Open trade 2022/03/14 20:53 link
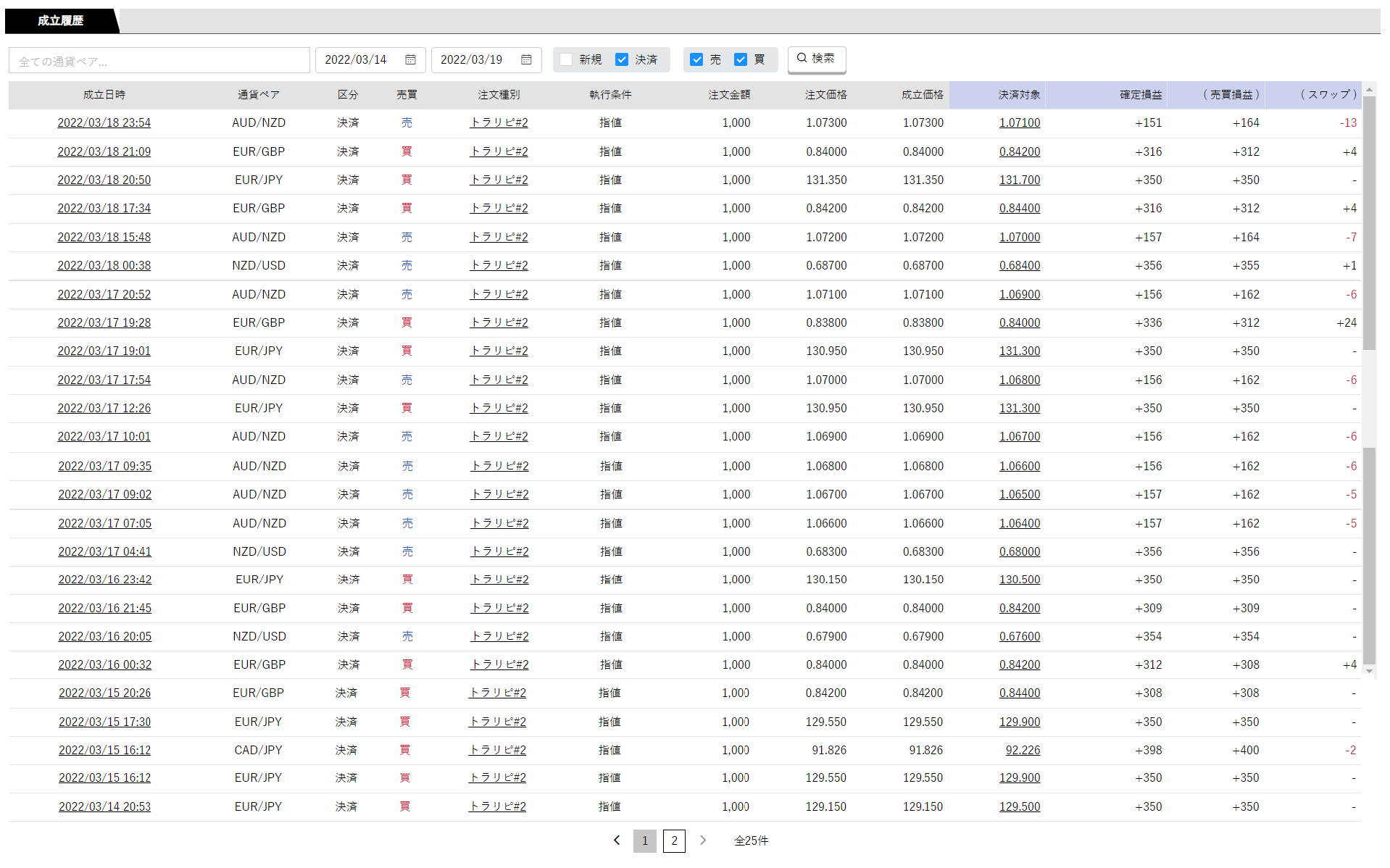The image size is (1390, 868). click(x=105, y=807)
